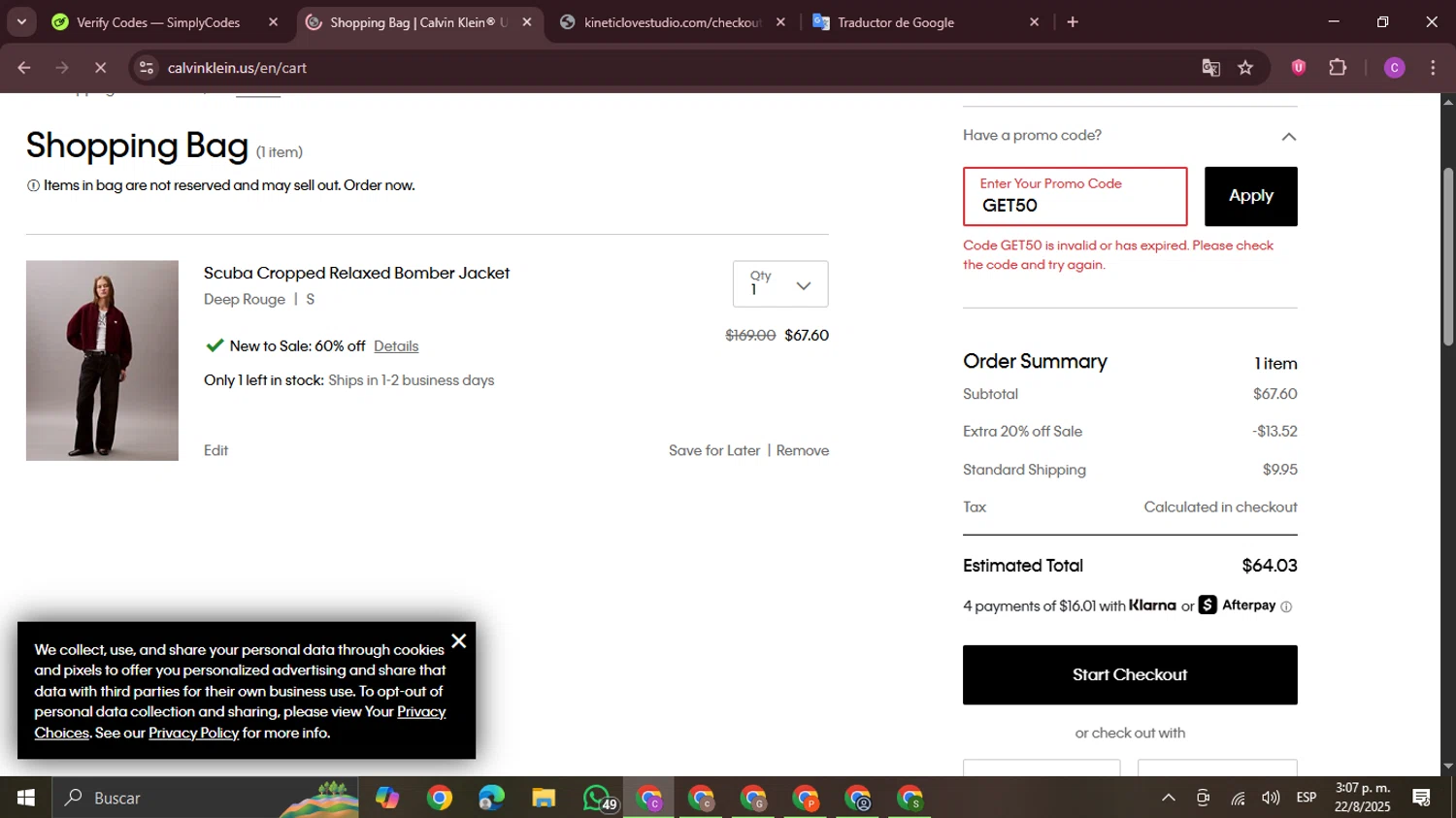Open a new browser tab
This screenshot has height=818, width=1456.
[x=1073, y=22]
